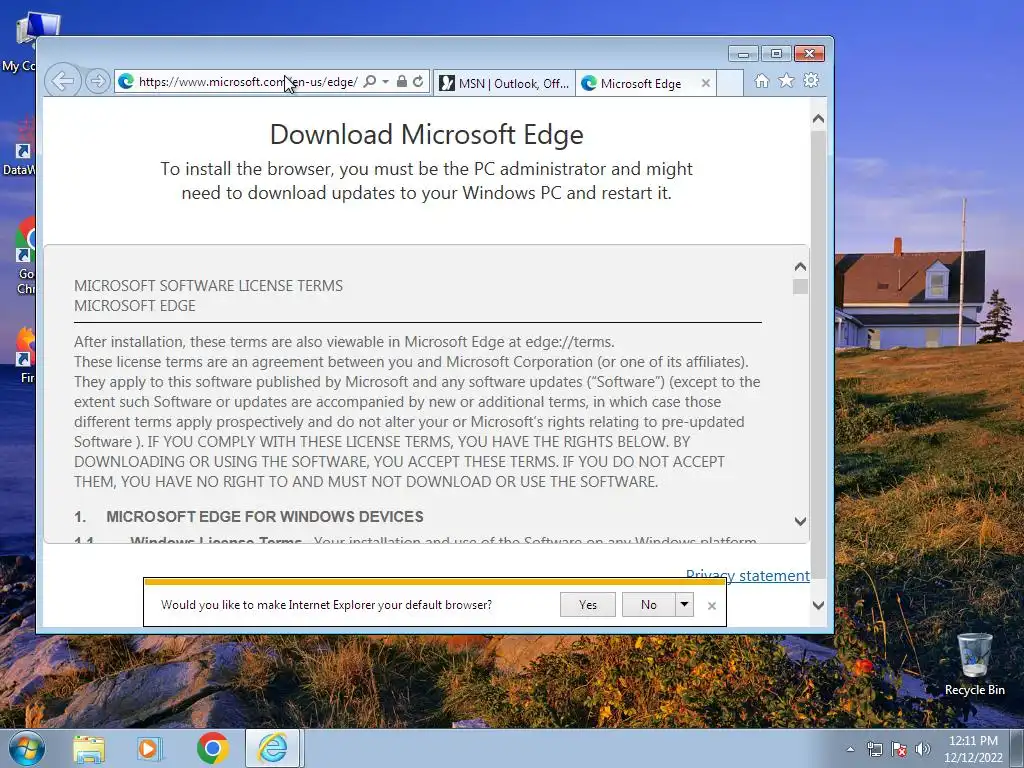Screen dimensions: 1024x768
Task: Switch to the MSN | Outlook tab
Action: click(504, 84)
